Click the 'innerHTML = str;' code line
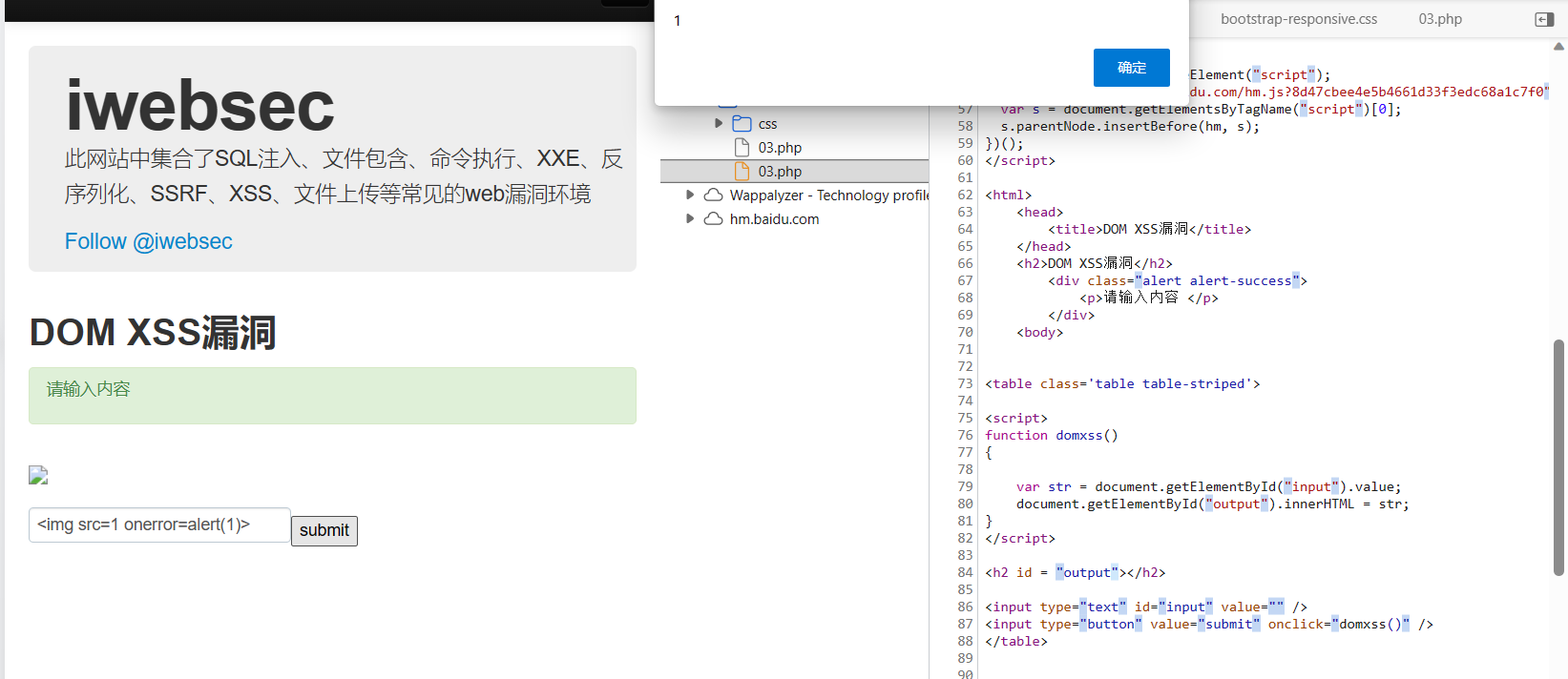Screen dimensions: 1568x679 click(1213, 504)
